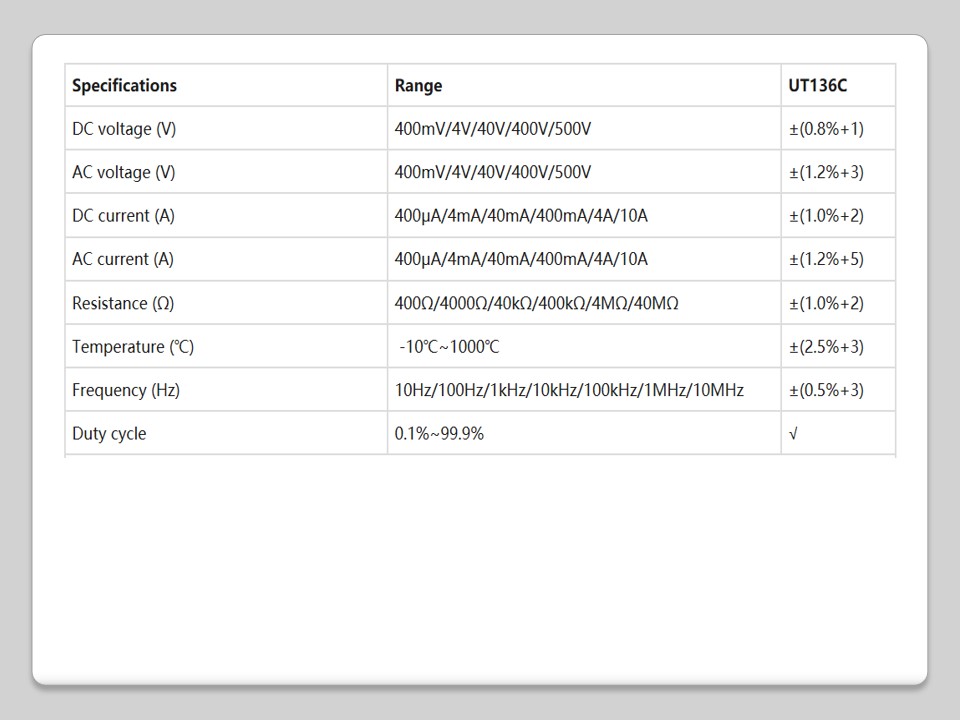Image resolution: width=960 pixels, height=720 pixels.
Task: Click the ±(1.2%+3) accuracy value
Action: tap(826, 172)
